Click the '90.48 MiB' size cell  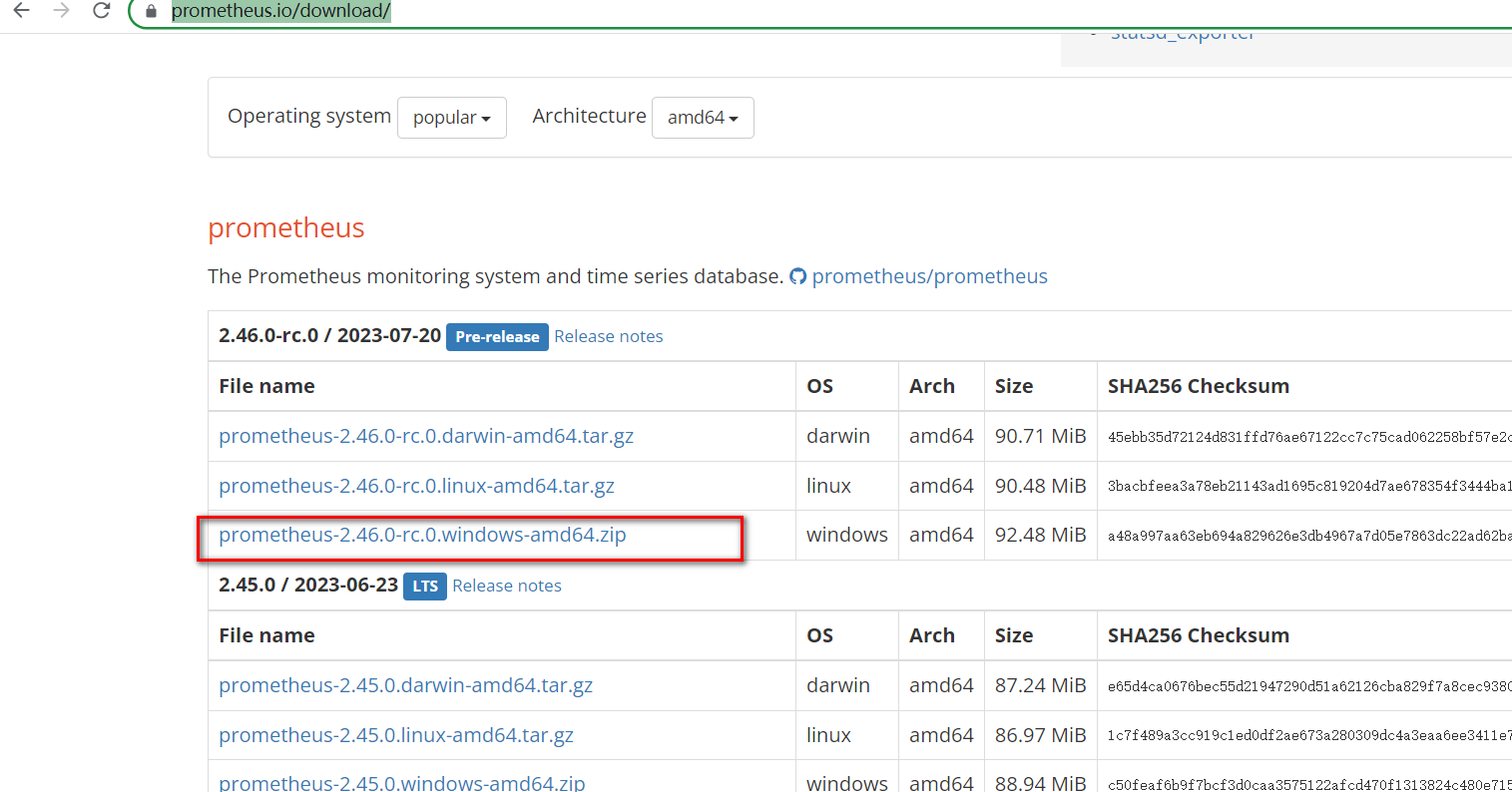point(1040,486)
